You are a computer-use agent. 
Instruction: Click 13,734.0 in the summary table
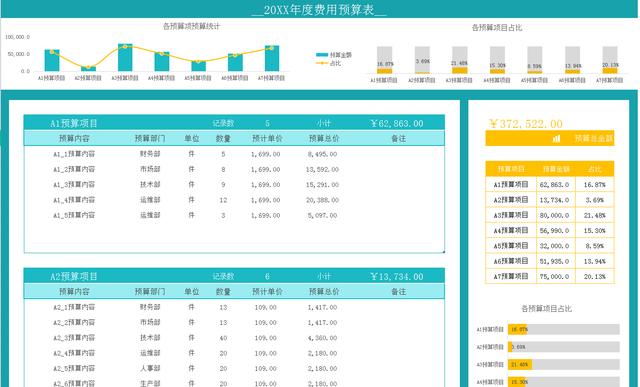(554, 200)
